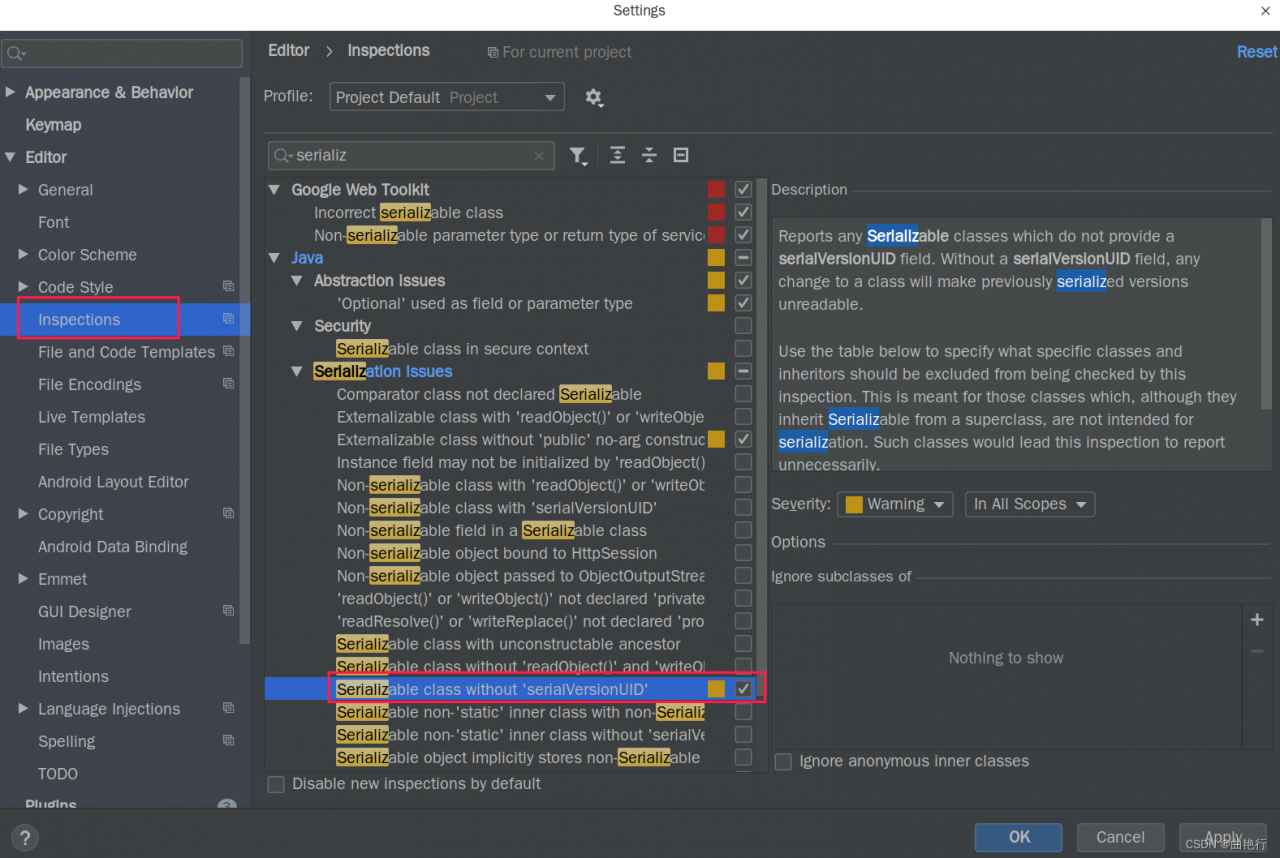Click the project-level icon beside Language Injections
This screenshot has height=858, width=1280.
[x=228, y=708]
